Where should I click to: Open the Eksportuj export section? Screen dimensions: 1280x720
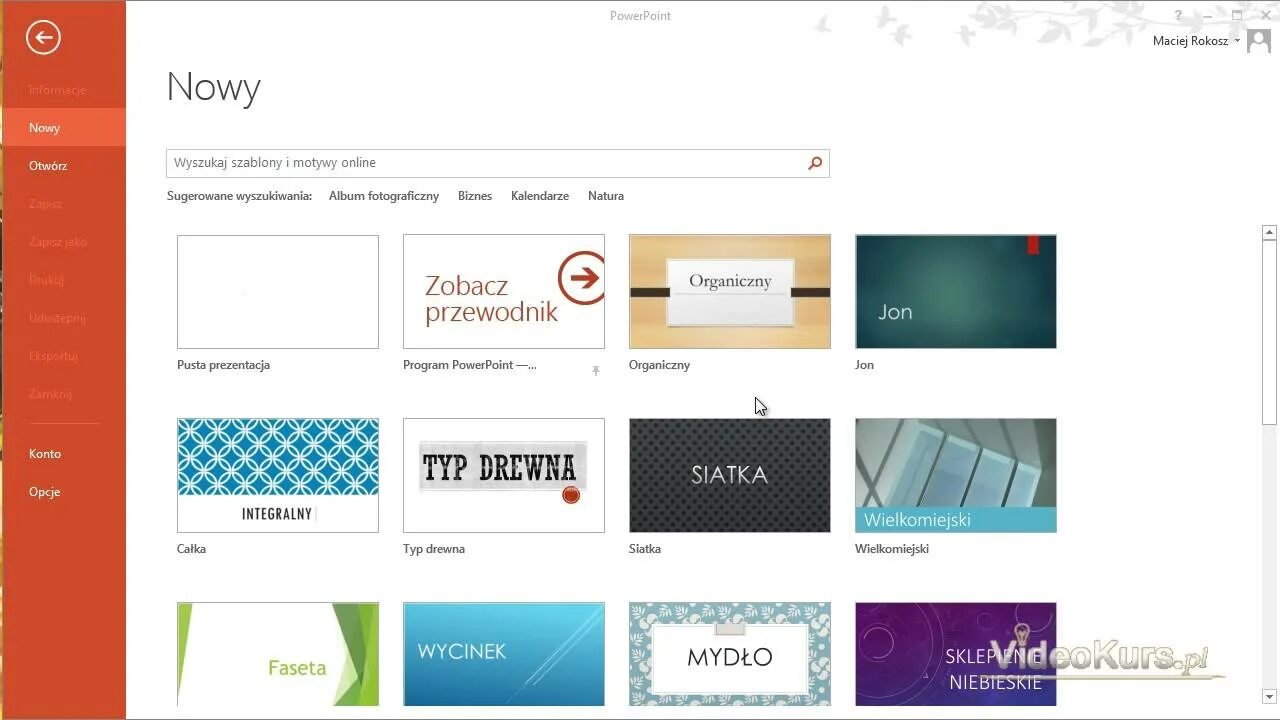pos(55,356)
